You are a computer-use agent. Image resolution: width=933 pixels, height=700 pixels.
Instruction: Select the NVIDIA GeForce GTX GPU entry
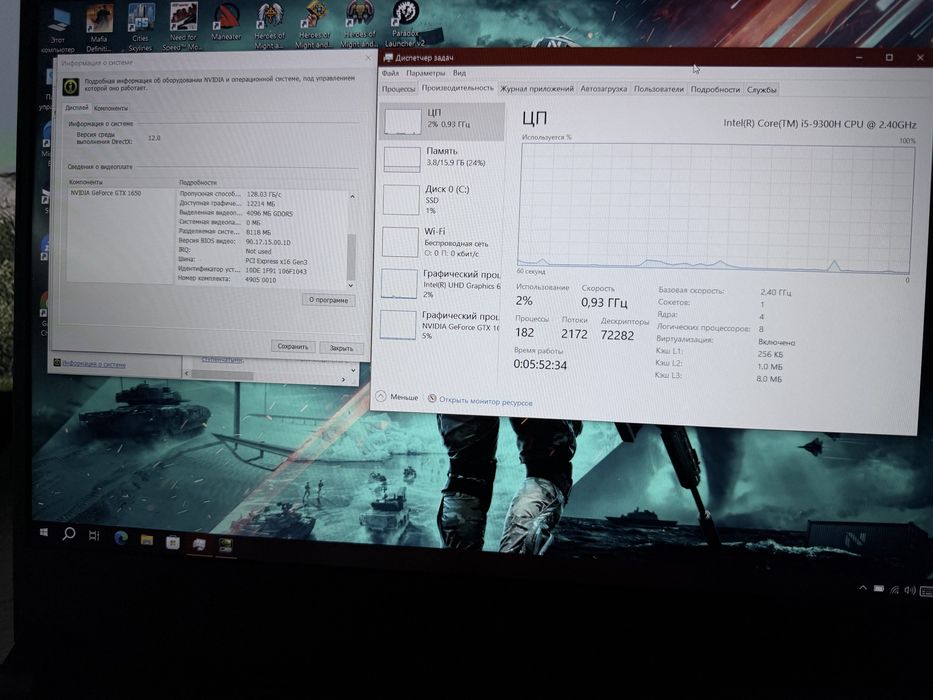(439, 325)
